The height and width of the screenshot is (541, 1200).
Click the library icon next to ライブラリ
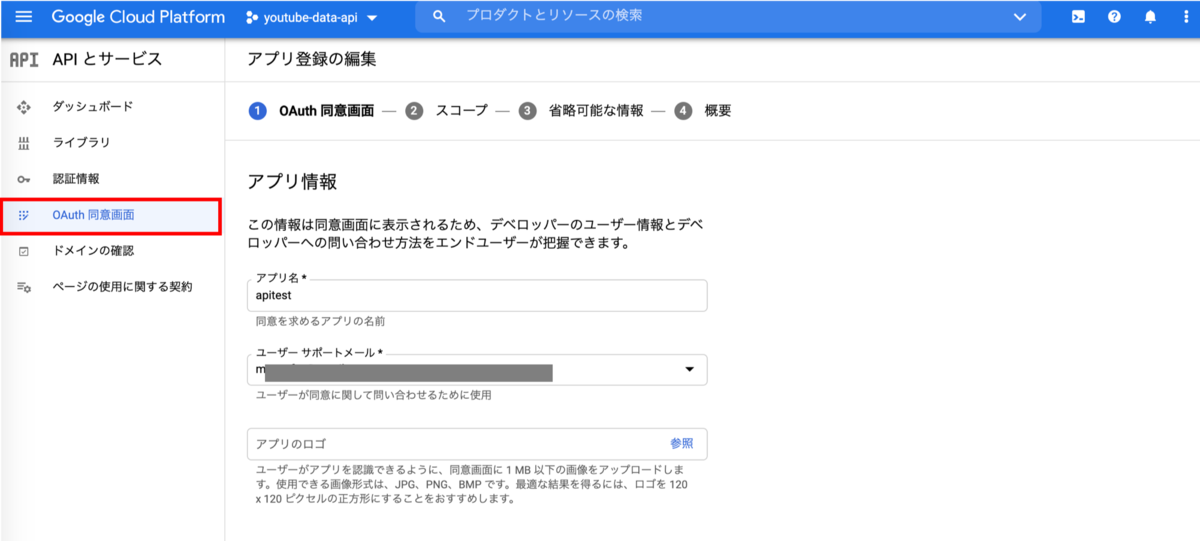[x=24, y=142]
